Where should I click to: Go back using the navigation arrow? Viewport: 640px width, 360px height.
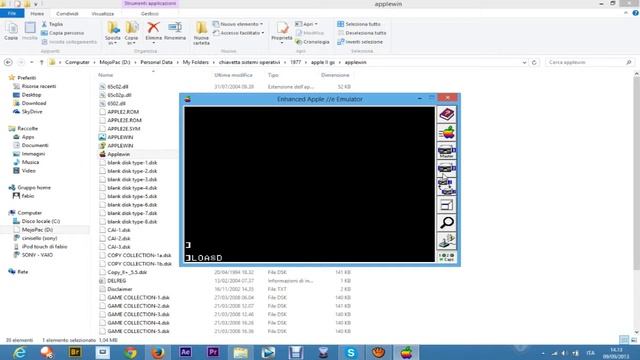coord(8,62)
